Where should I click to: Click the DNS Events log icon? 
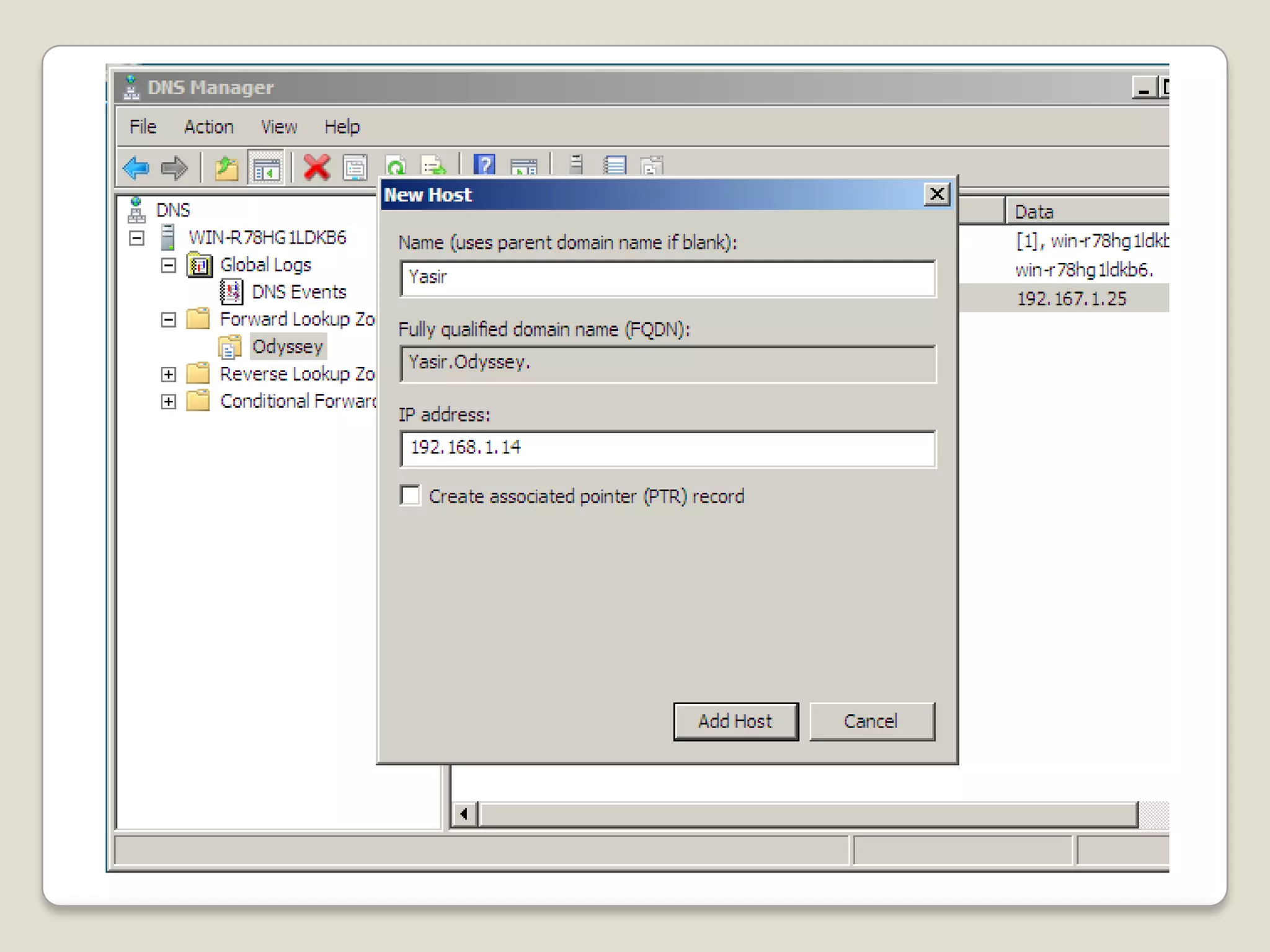(x=231, y=292)
